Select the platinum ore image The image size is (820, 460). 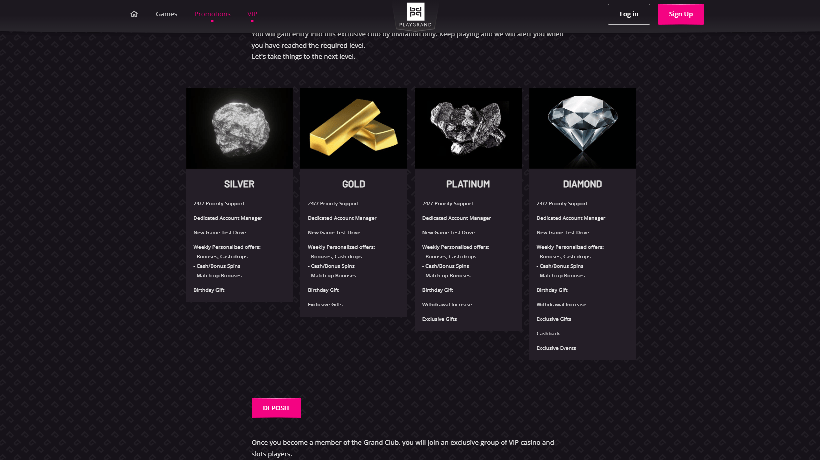click(x=468, y=129)
